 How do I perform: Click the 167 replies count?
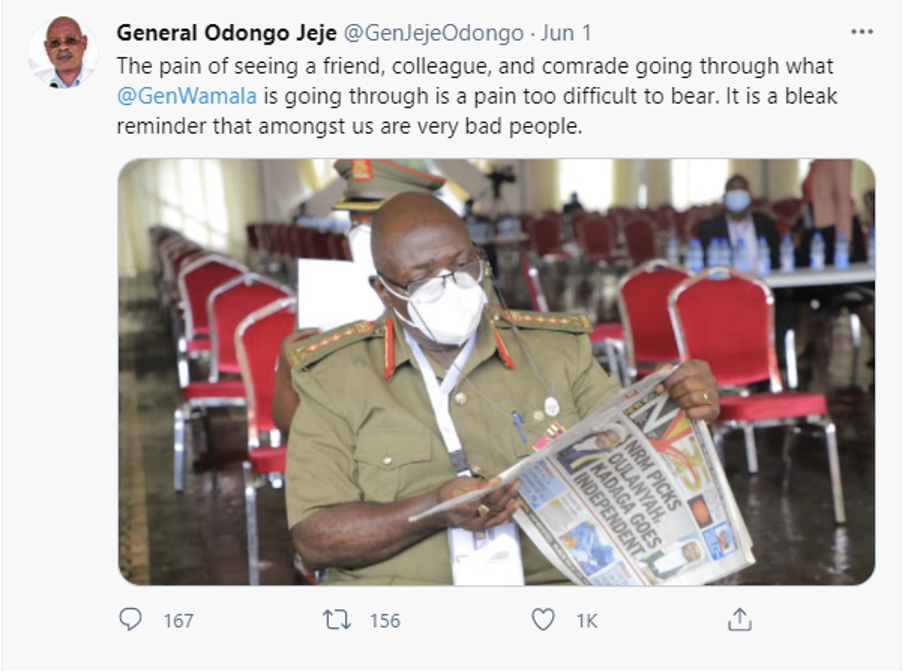point(178,621)
